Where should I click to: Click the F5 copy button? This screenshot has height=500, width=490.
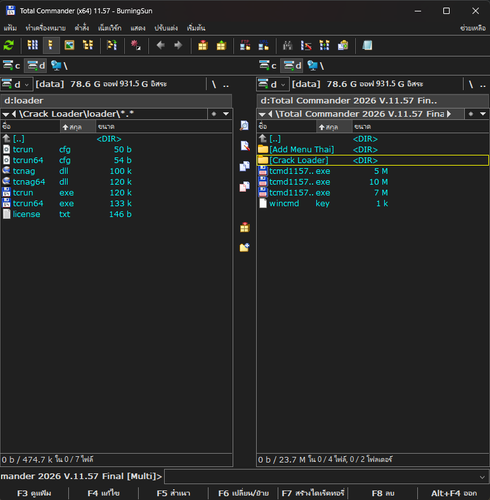tap(173, 493)
